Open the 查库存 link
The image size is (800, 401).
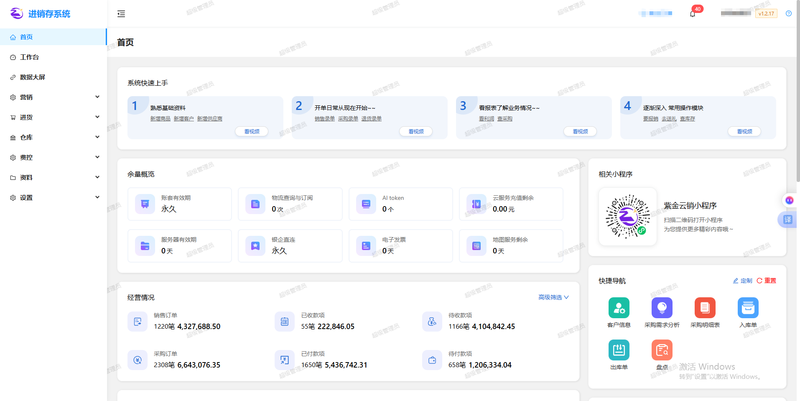[x=688, y=118]
